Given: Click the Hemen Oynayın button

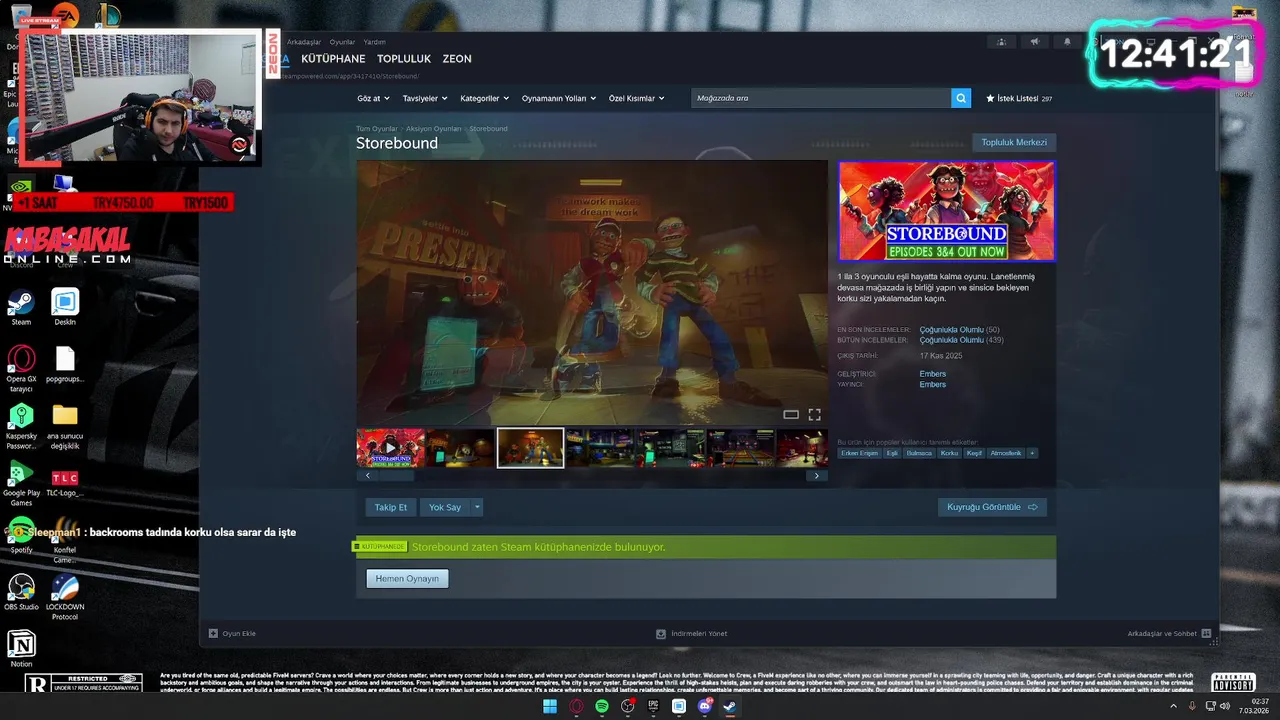Looking at the screenshot, I should (407, 578).
